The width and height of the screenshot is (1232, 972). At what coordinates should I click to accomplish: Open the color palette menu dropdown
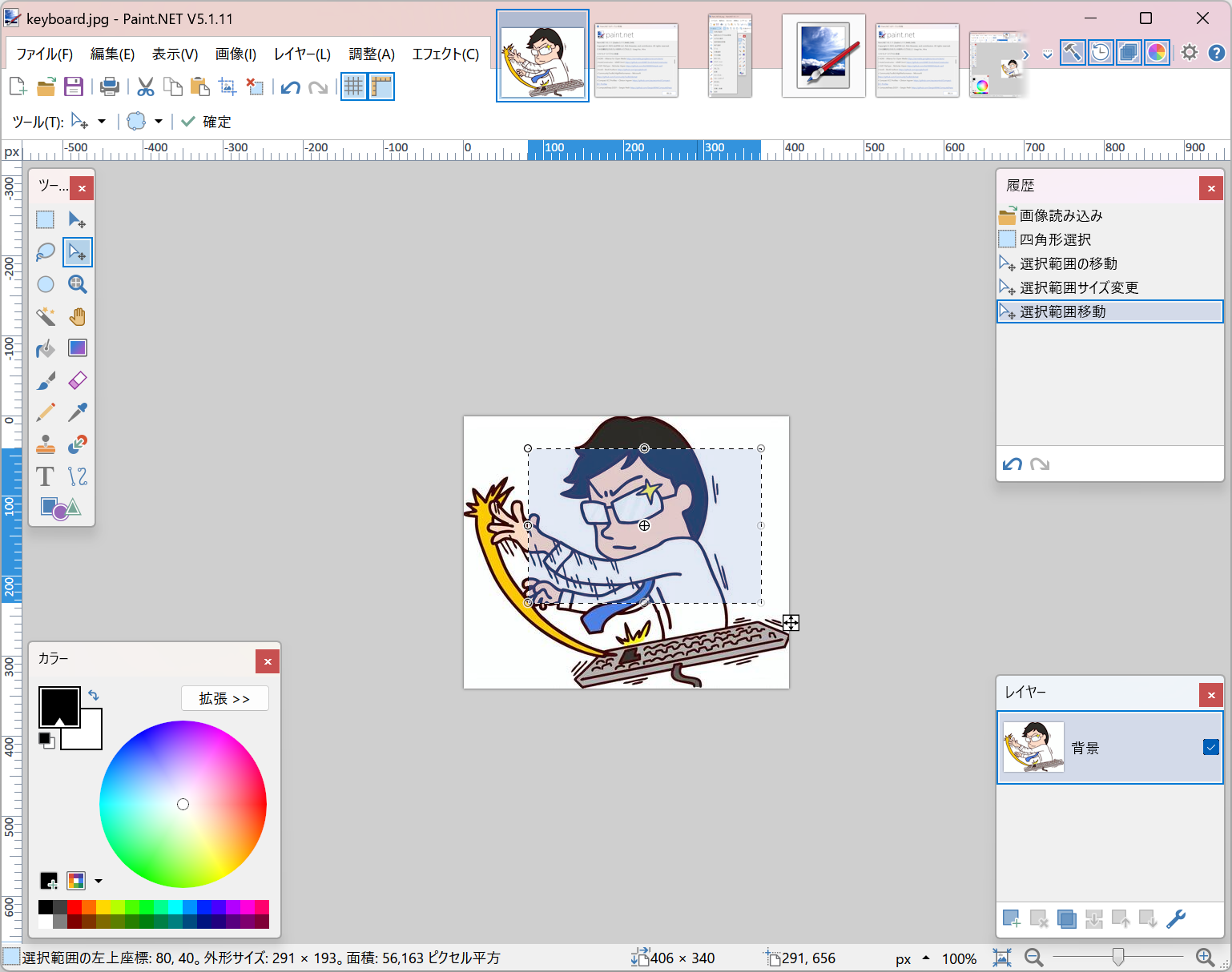[99, 881]
